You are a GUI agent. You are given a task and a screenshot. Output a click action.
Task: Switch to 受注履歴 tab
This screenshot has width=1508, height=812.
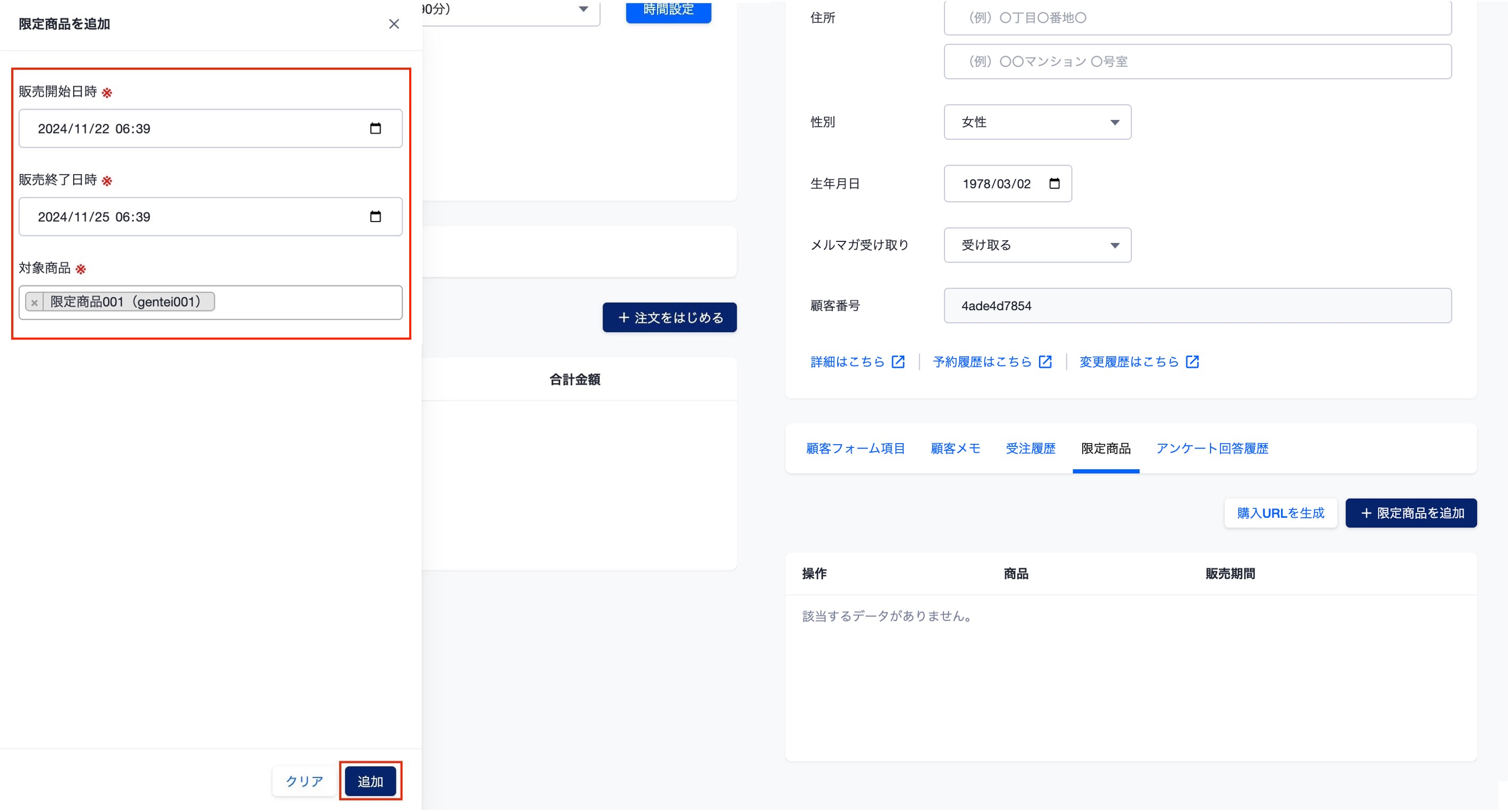(x=1030, y=448)
